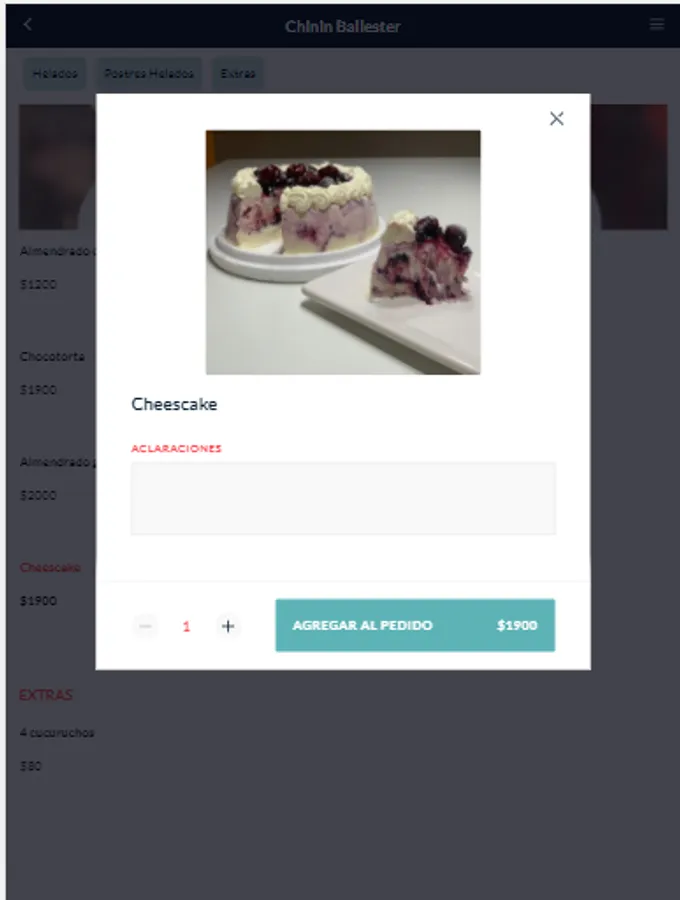
Task: Select the Helados category tab
Action: 55,73
